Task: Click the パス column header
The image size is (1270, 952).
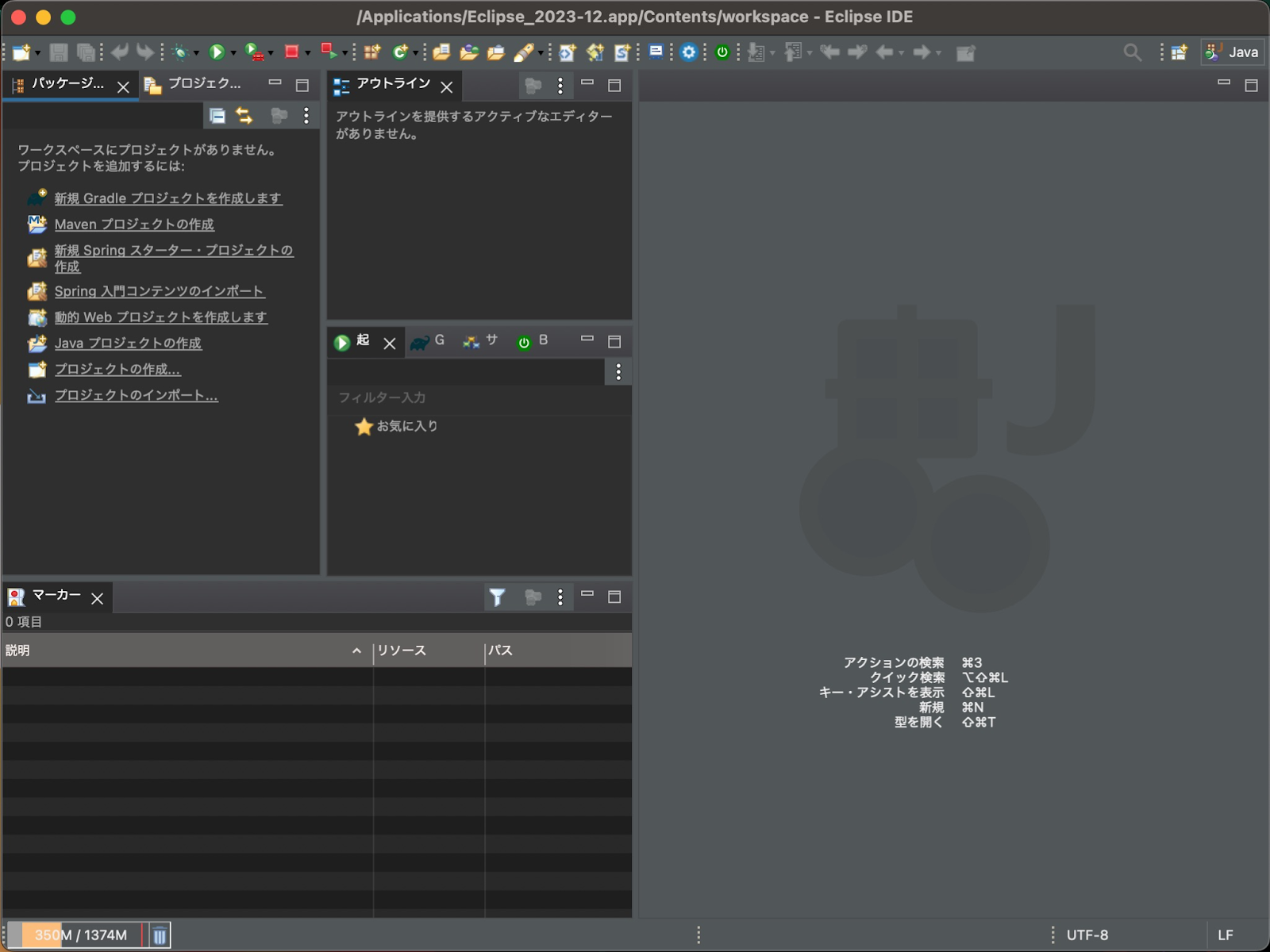Action: click(x=558, y=651)
